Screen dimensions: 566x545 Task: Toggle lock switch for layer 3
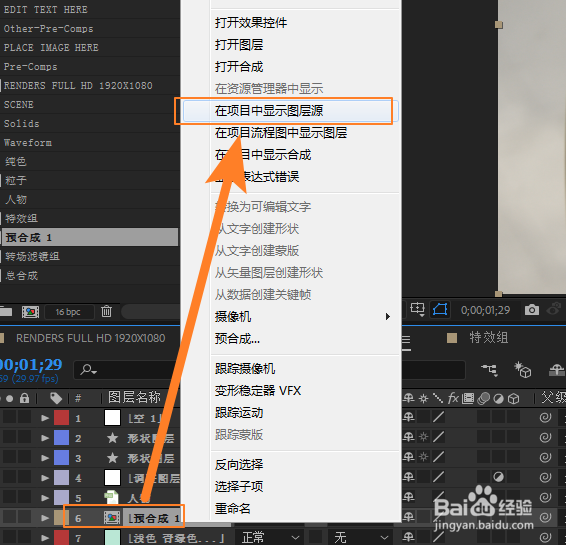[24, 457]
